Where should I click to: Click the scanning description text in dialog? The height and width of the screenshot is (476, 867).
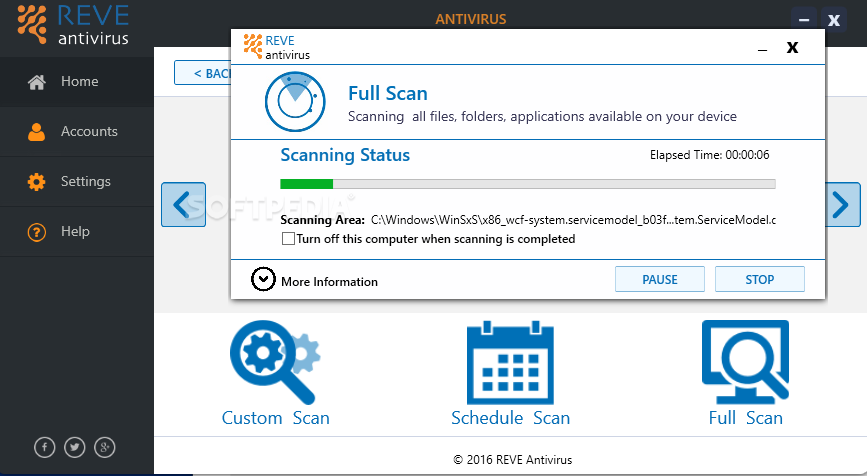pyautogui.click(x=542, y=117)
